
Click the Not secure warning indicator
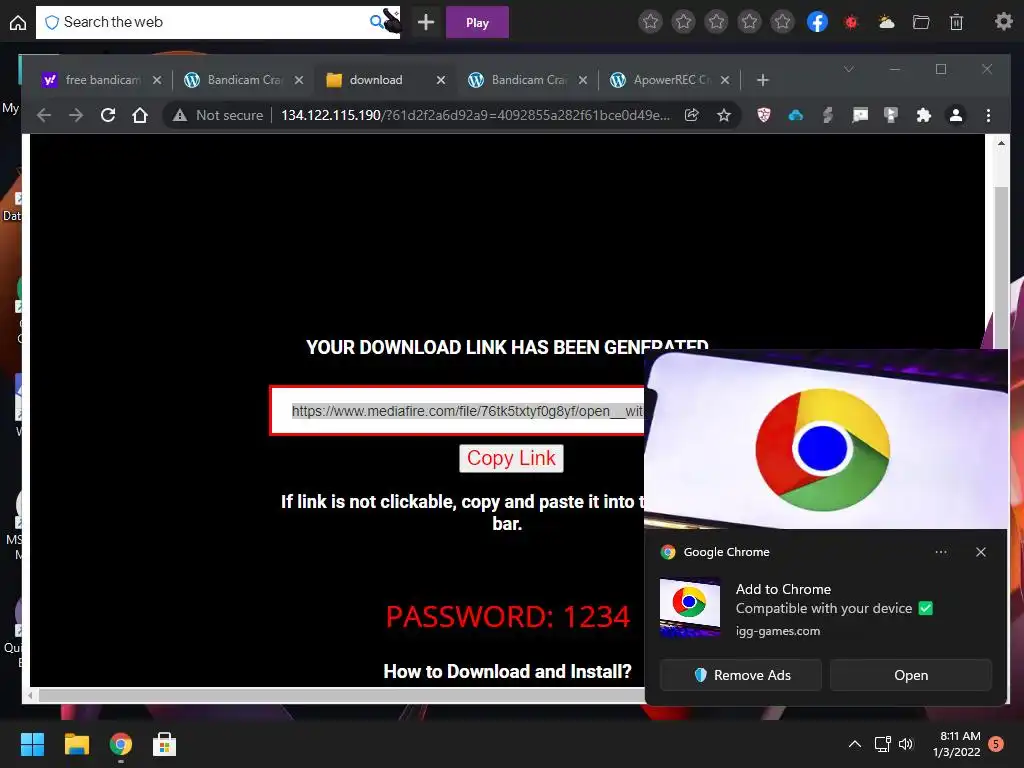pos(218,116)
